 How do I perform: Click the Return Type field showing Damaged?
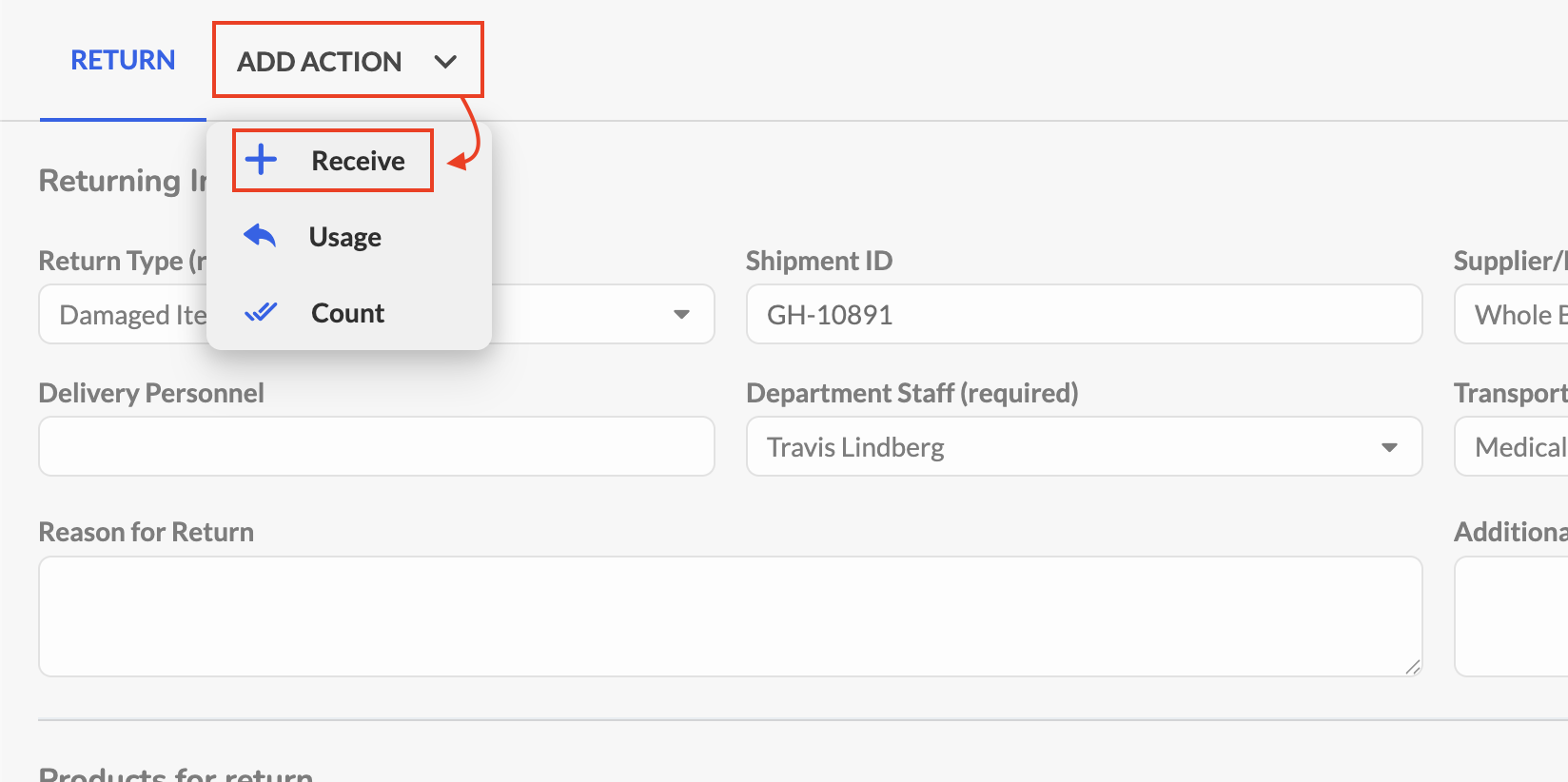coord(377,314)
